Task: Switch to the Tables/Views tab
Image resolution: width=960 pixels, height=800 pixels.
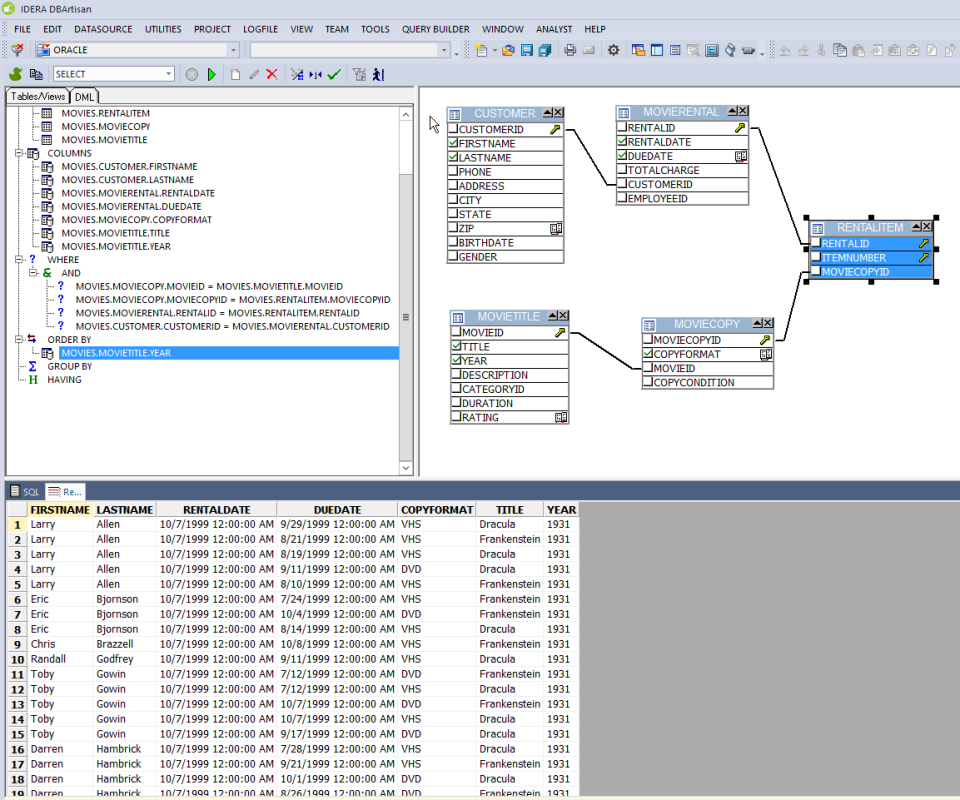Action: [x=38, y=96]
